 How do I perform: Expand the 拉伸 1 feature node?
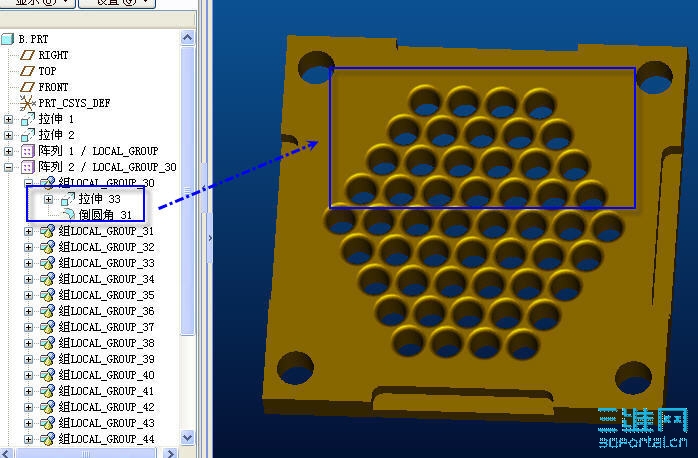(8, 119)
